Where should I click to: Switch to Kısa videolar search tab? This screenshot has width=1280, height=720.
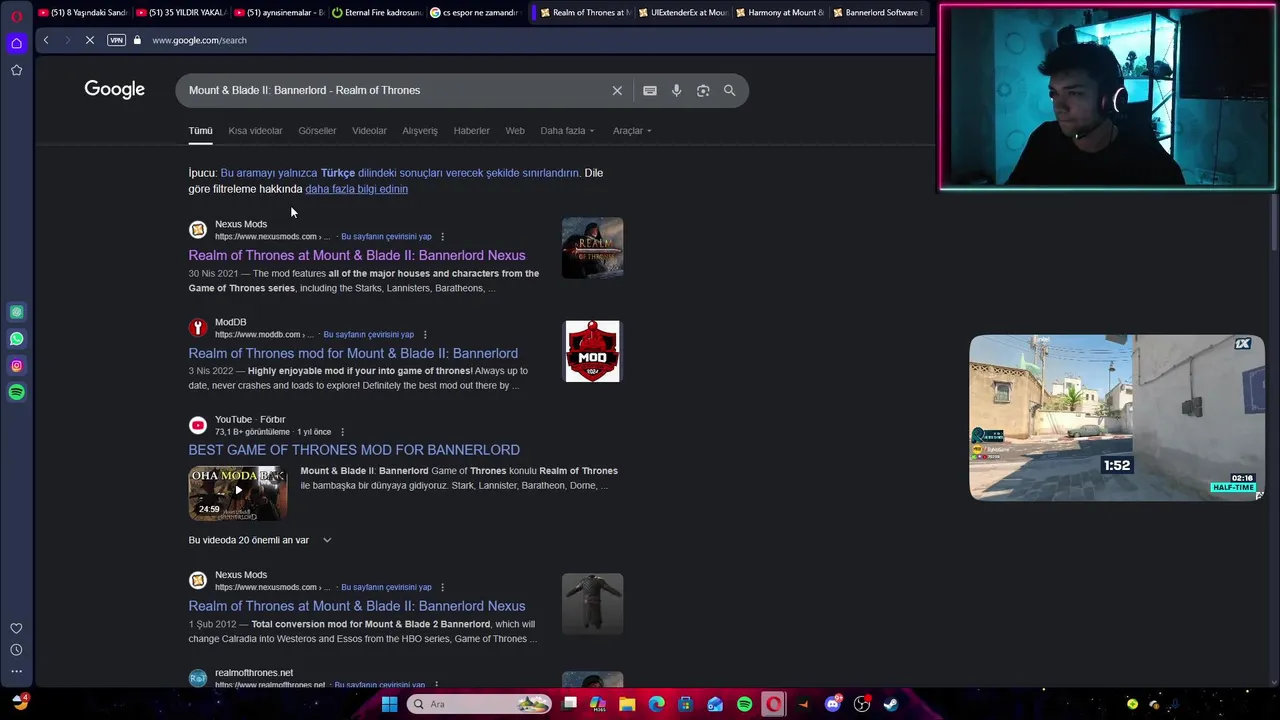pyautogui.click(x=255, y=131)
